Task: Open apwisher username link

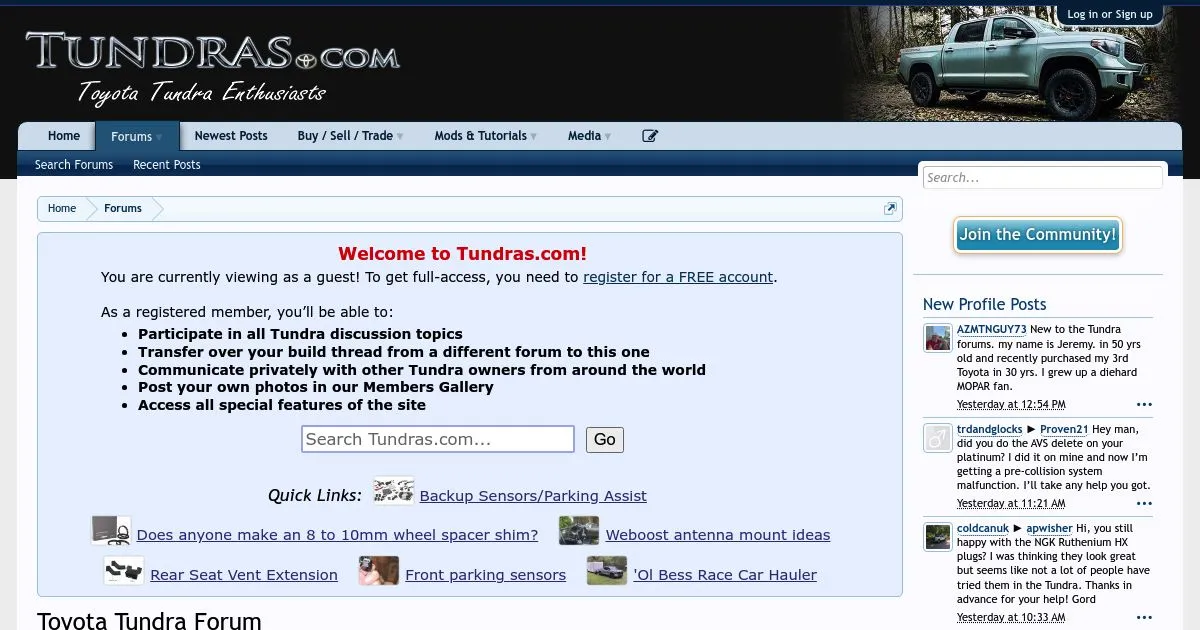Action: (1049, 528)
